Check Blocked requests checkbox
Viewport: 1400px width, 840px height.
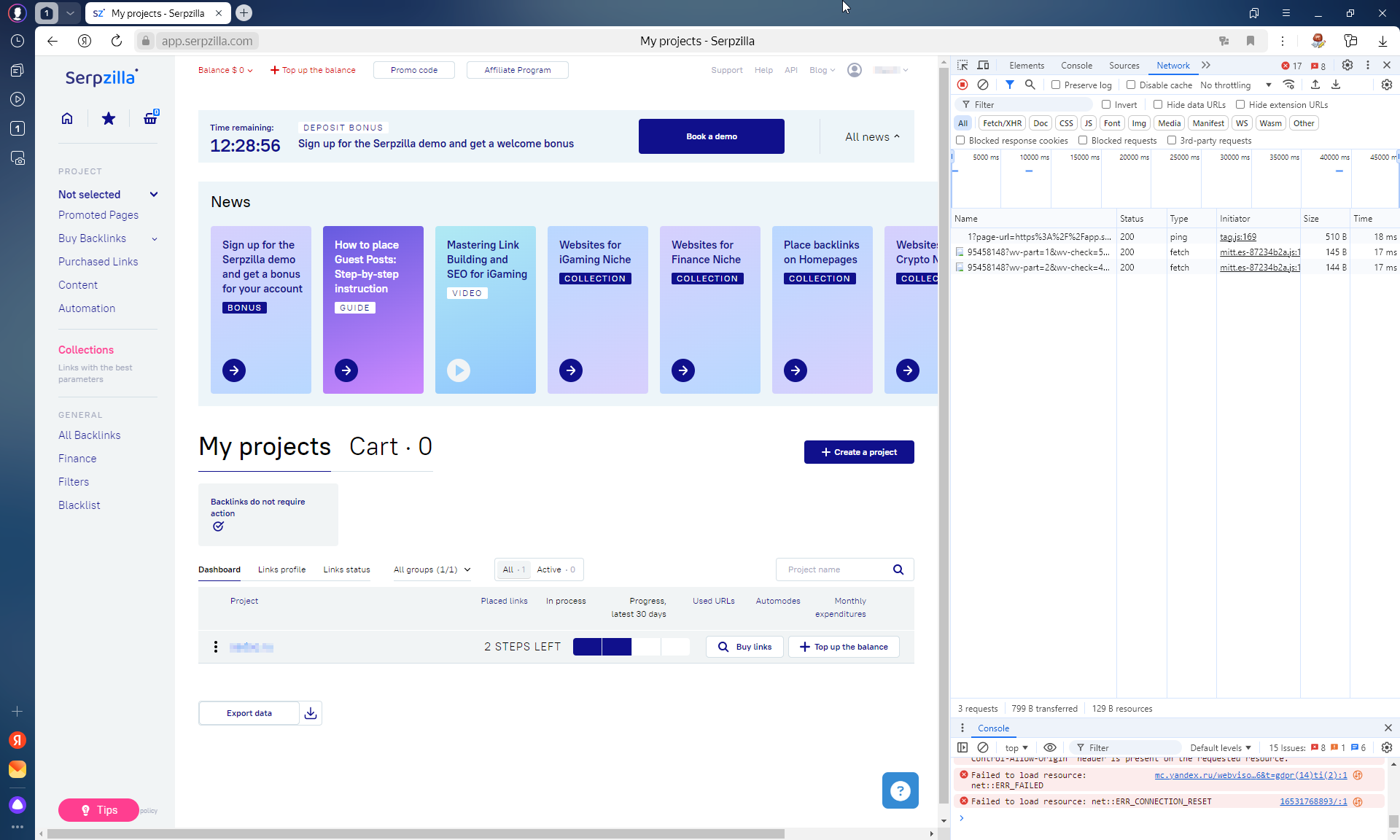(x=1083, y=140)
